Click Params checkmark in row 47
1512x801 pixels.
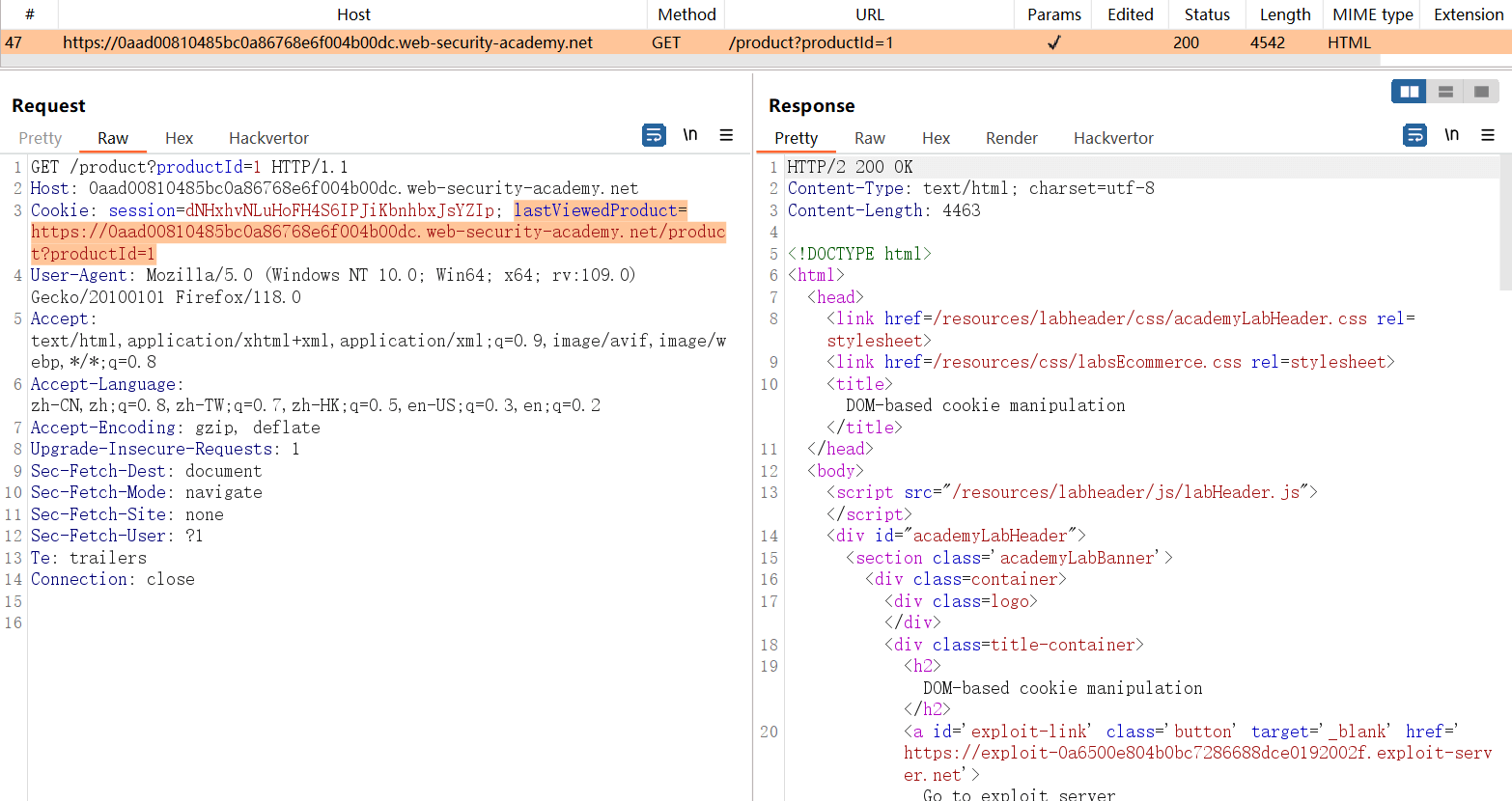tap(1054, 42)
